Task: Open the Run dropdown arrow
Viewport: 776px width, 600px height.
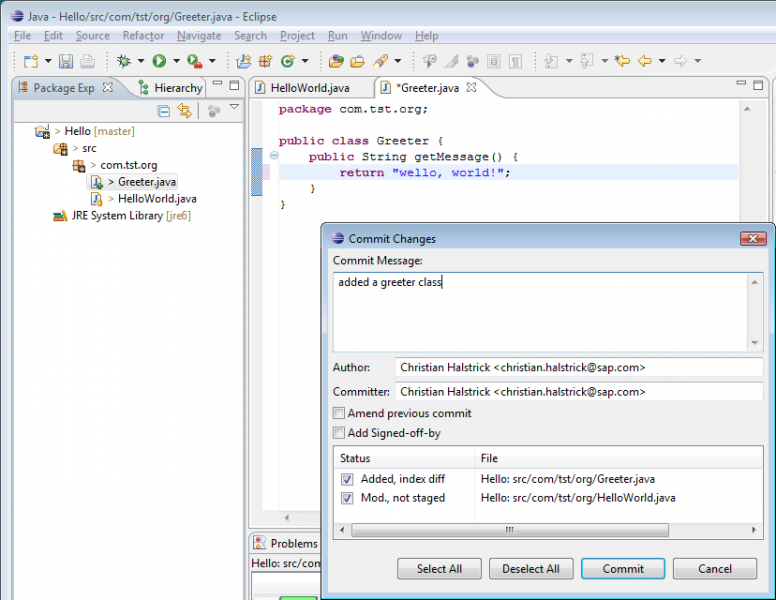Action: 176,61
